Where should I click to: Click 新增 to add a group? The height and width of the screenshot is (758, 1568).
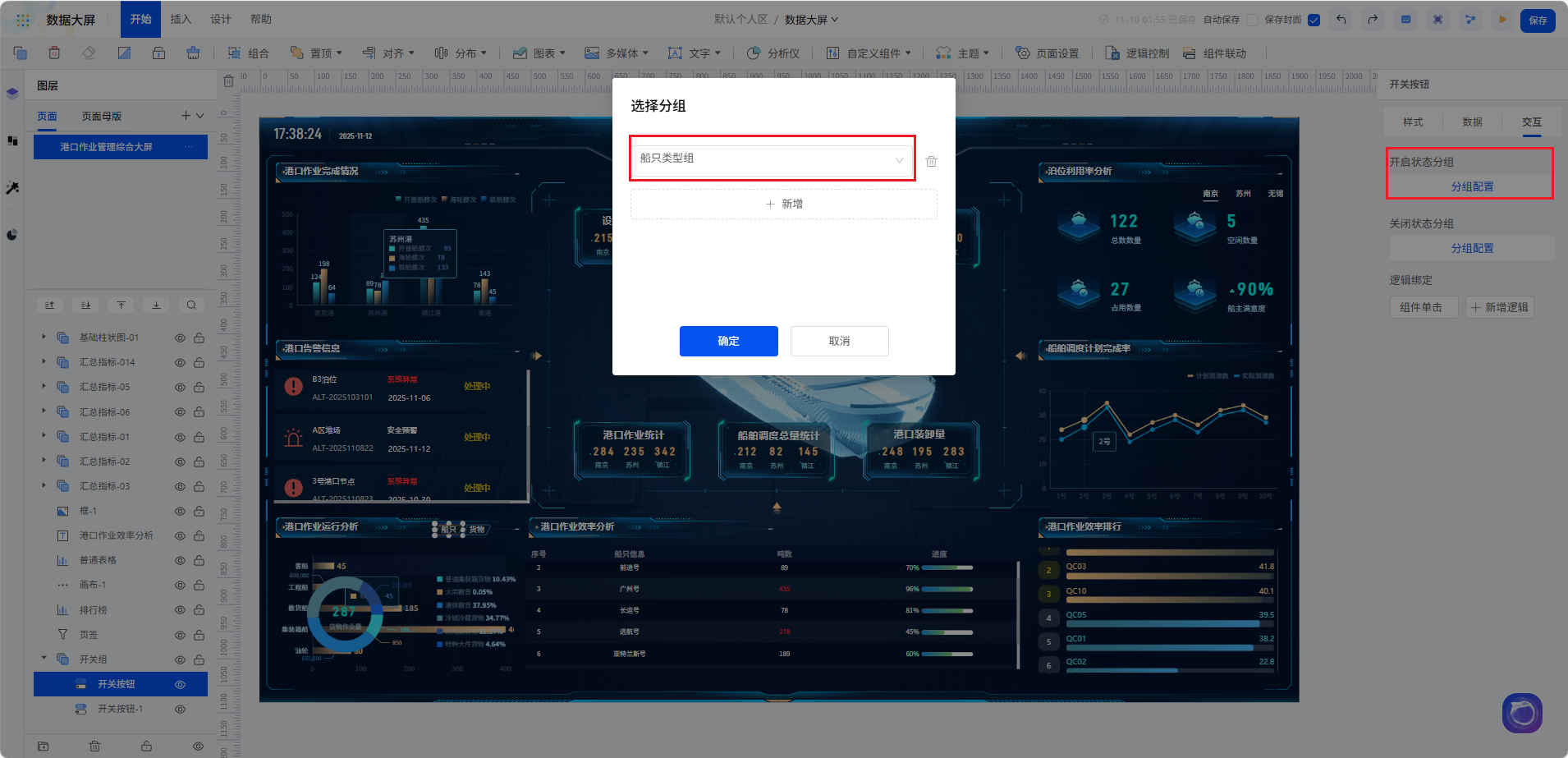(784, 204)
